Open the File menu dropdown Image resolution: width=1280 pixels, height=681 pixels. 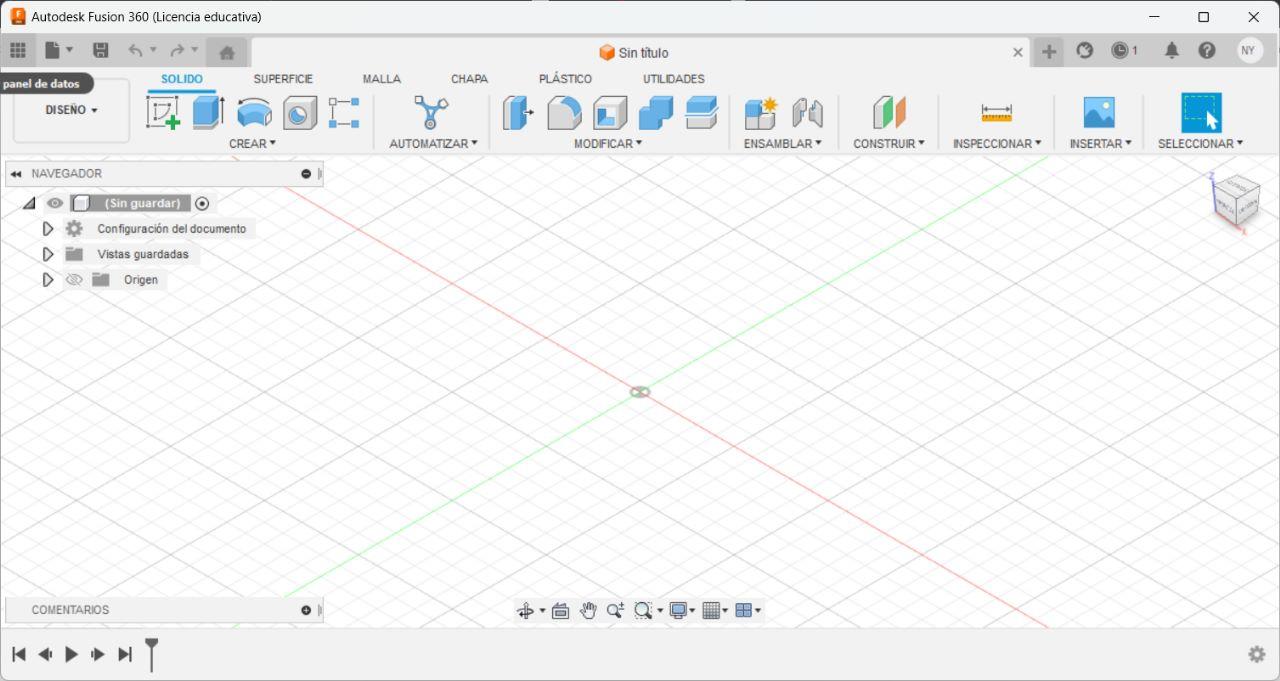point(59,50)
